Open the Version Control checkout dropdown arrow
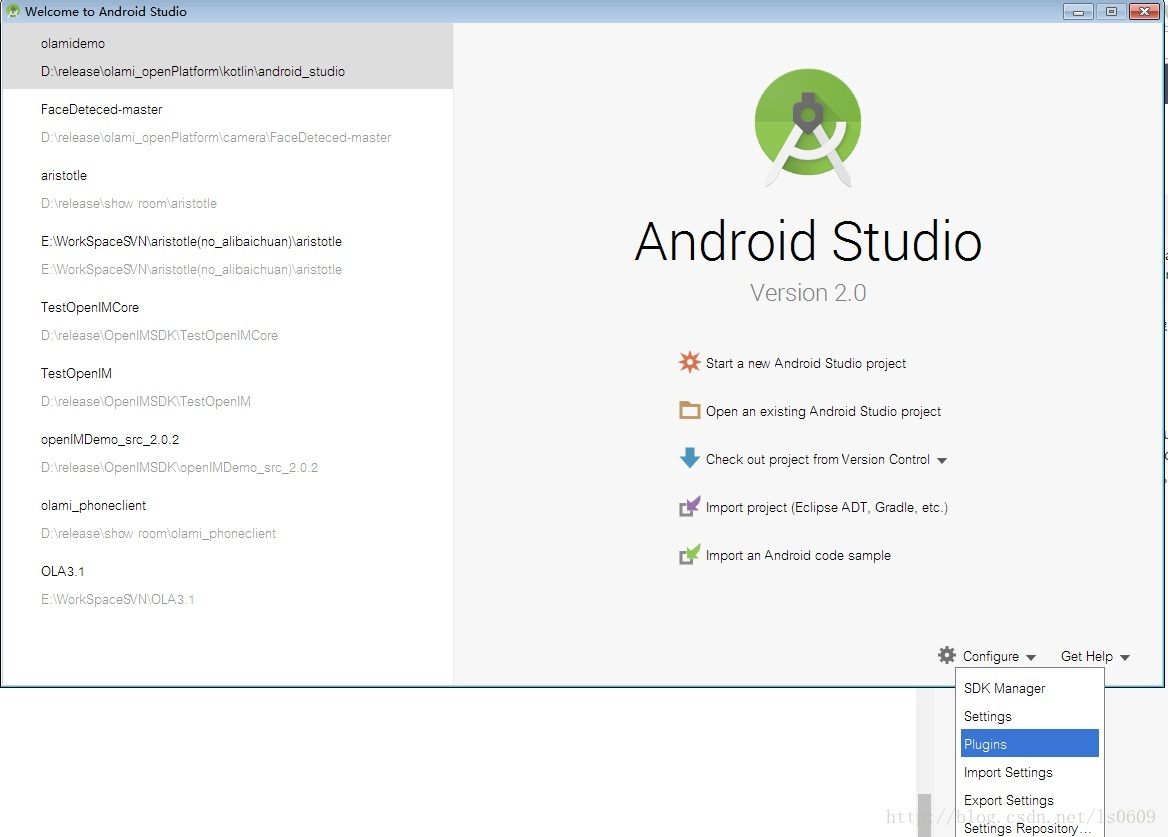This screenshot has height=837, width=1168. (x=942, y=460)
